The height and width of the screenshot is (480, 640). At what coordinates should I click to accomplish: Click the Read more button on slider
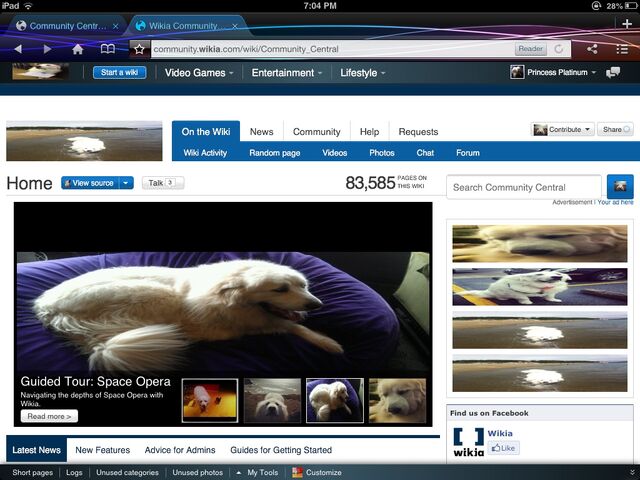click(x=49, y=416)
